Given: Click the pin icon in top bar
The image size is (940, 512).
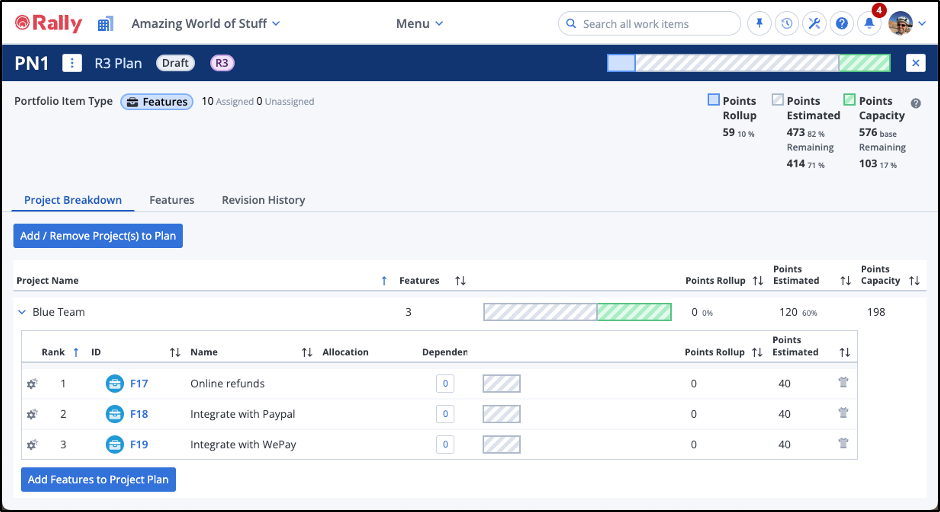Looking at the screenshot, I should pos(759,24).
